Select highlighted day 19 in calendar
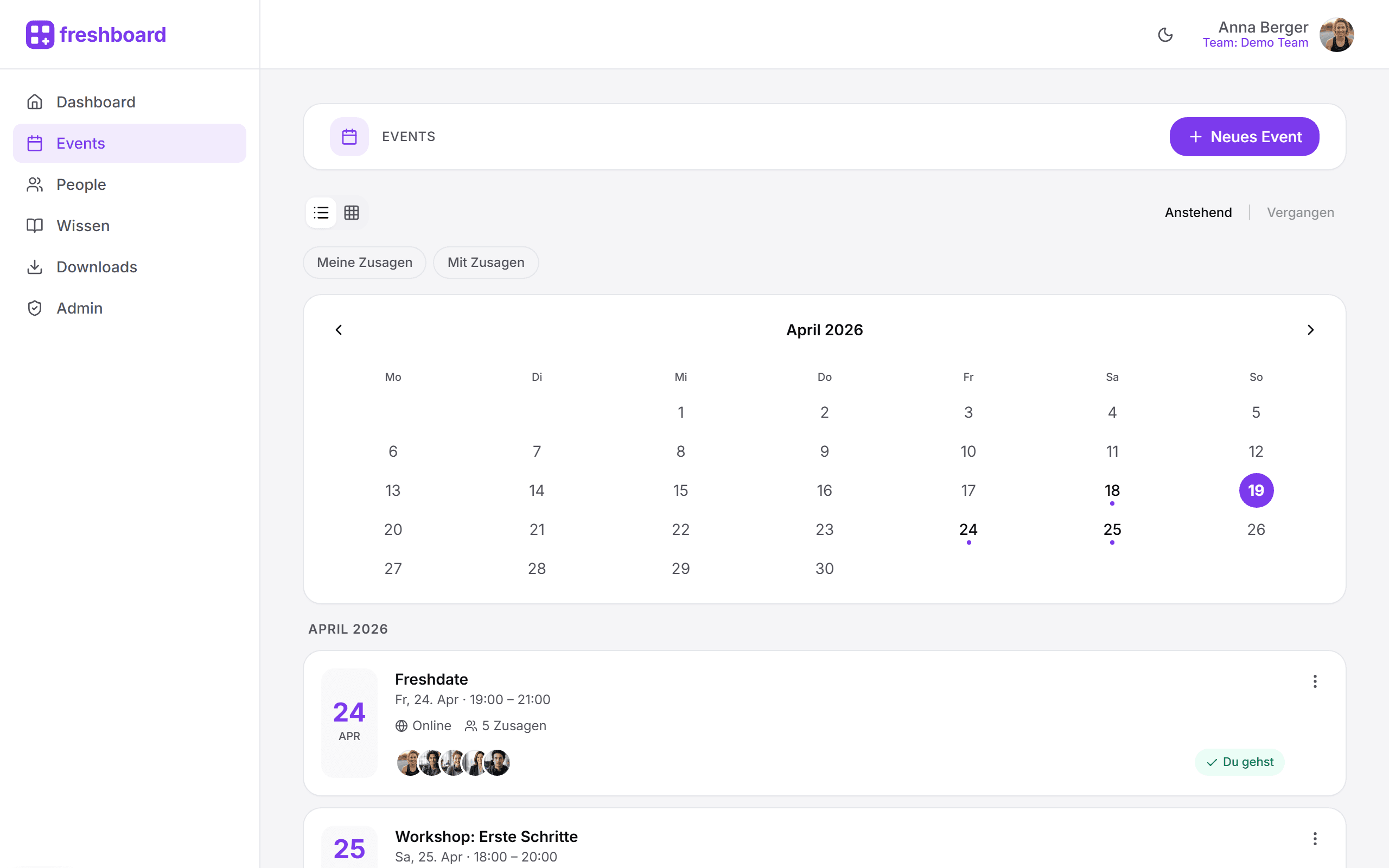Viewport: 1389px width, 868px height. click(1257, 490)
